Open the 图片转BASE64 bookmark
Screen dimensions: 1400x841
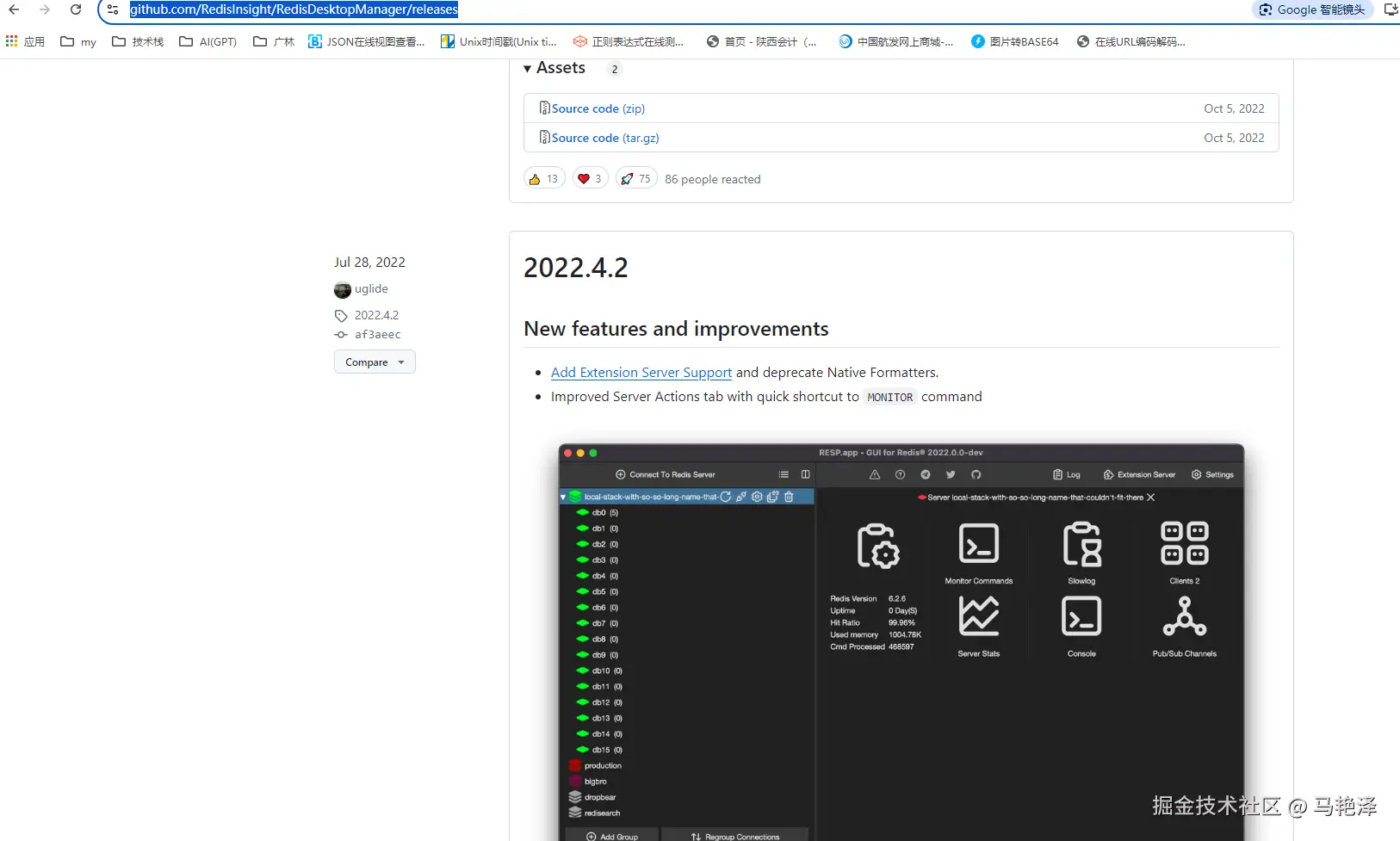click(x=1015, y=41)
